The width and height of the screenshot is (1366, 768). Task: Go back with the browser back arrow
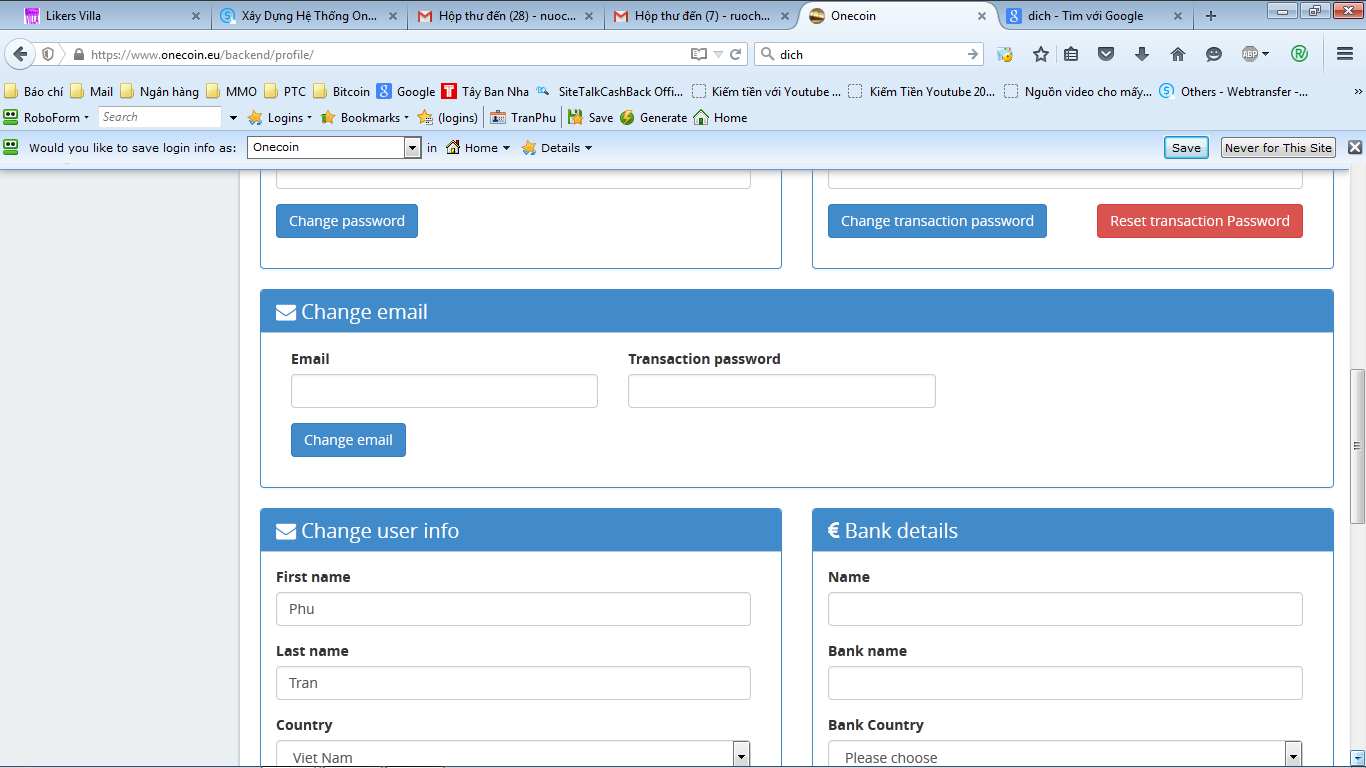pyautogui.click(x=19, y=54)
